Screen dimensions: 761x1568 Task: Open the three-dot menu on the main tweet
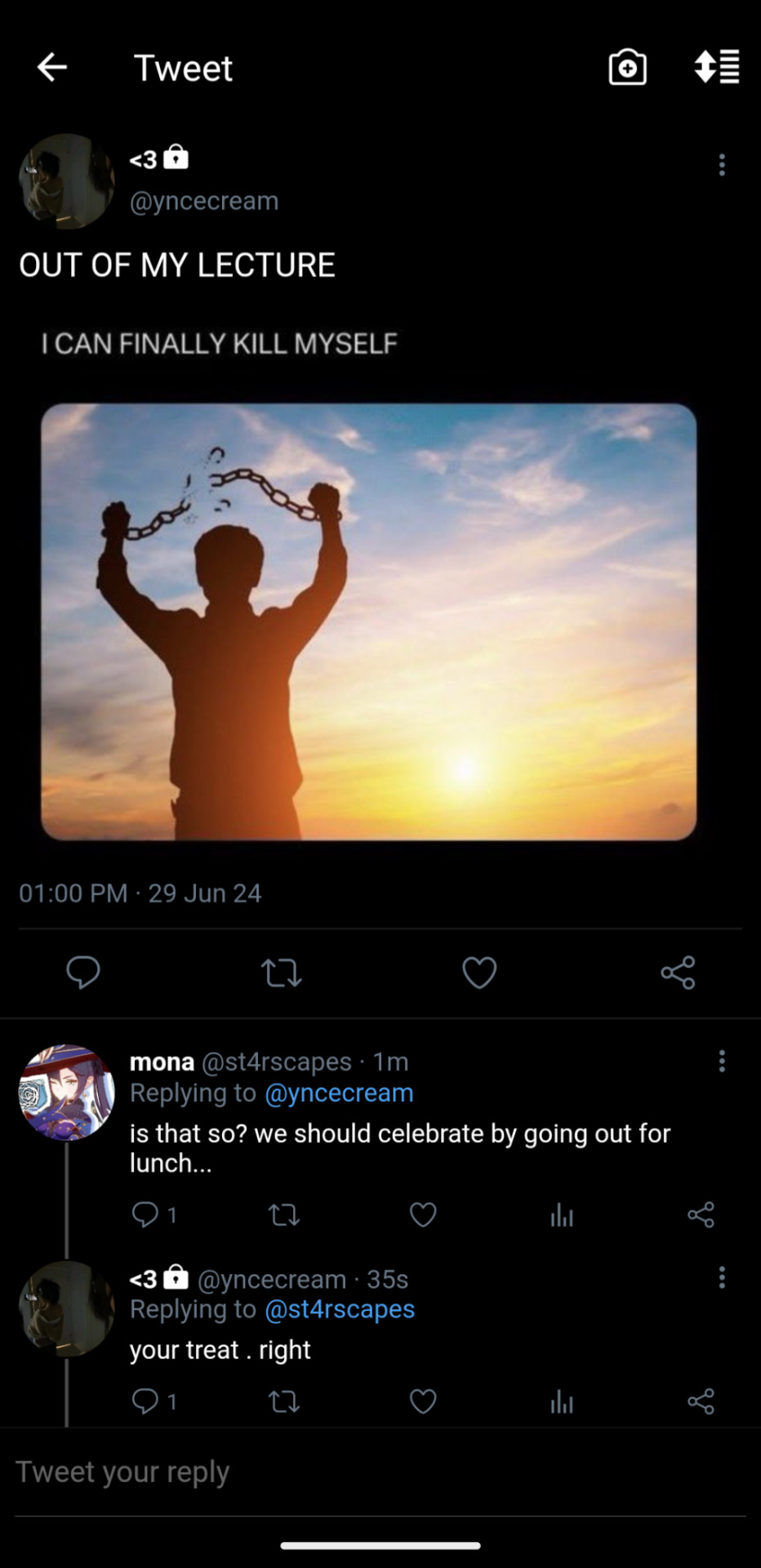point(722,165)
